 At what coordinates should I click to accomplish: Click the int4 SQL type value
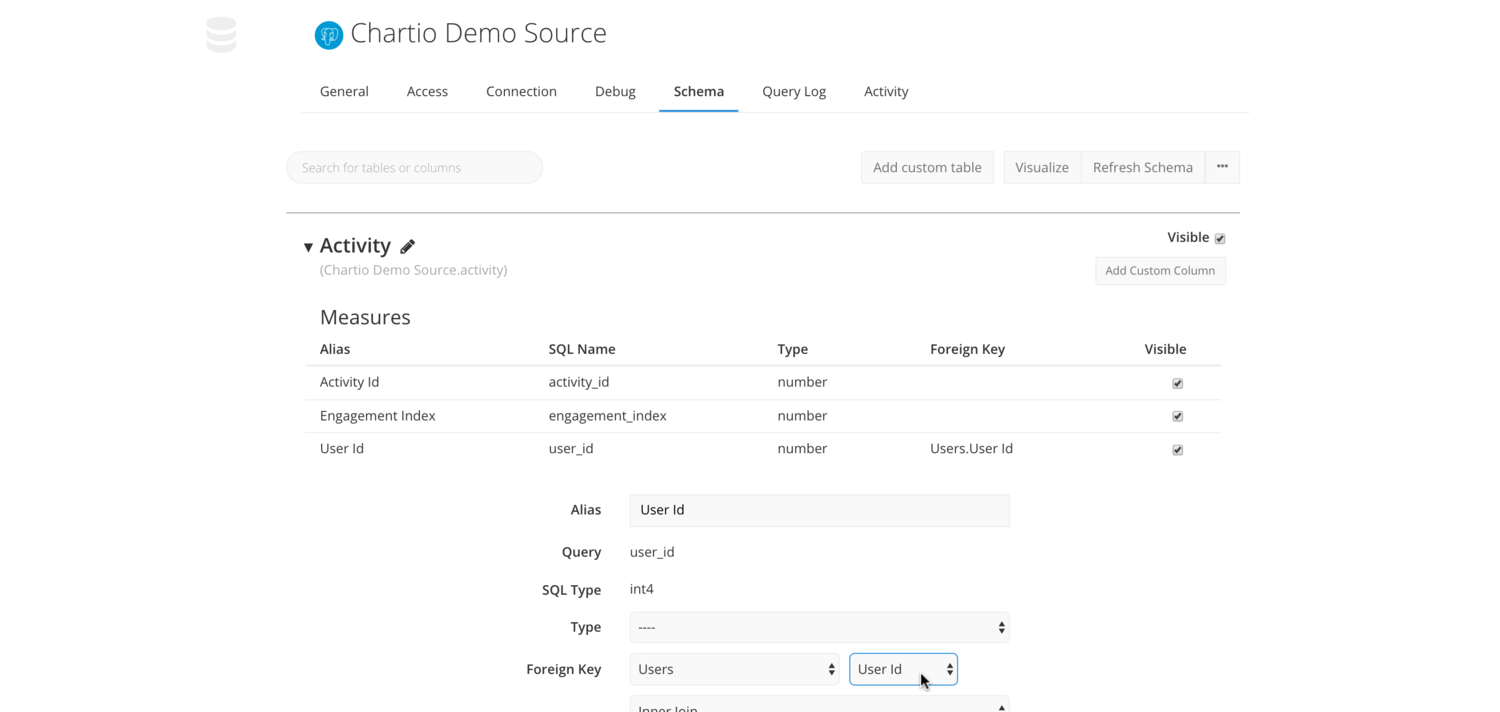coord(641,589)
